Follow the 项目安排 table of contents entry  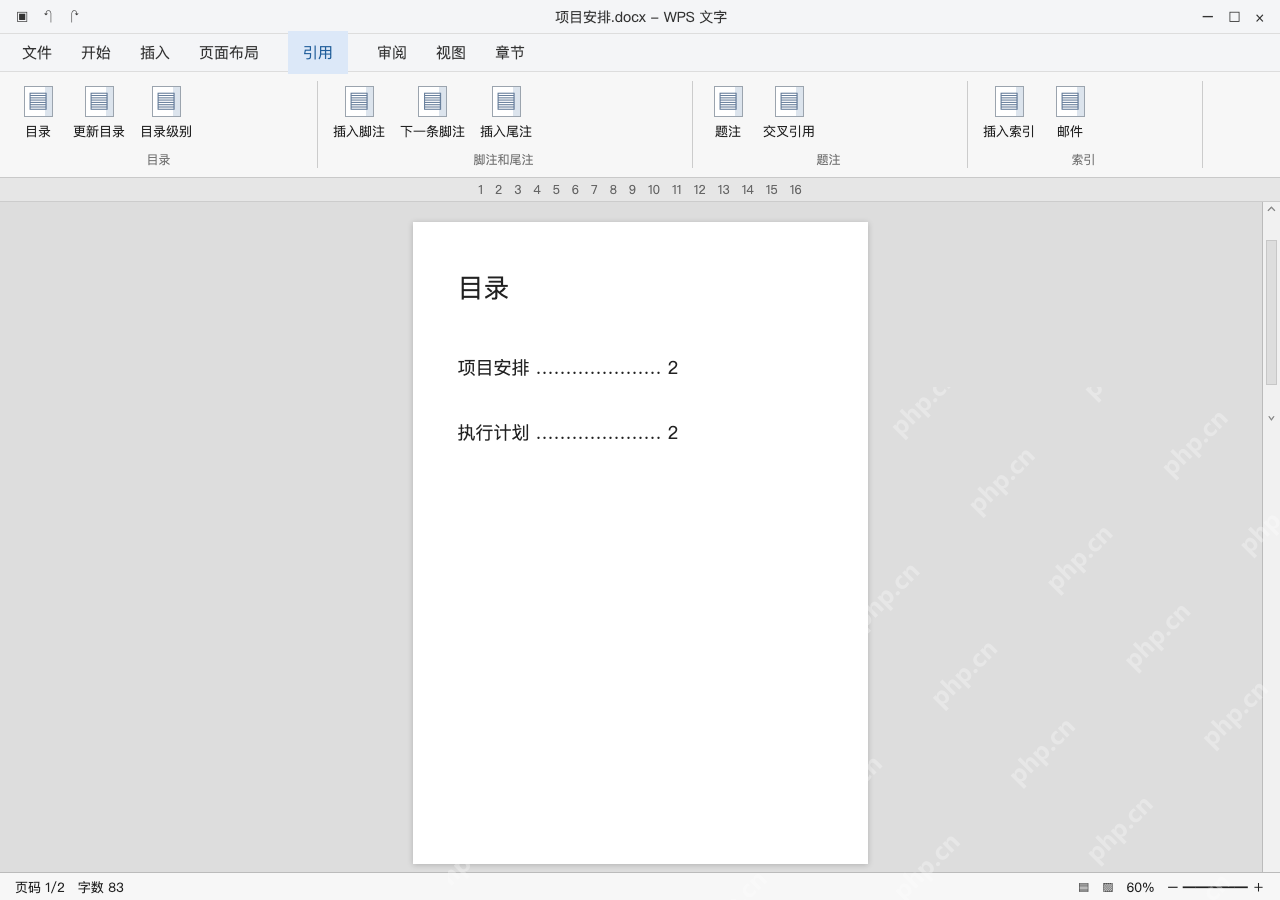click(568, 368)
